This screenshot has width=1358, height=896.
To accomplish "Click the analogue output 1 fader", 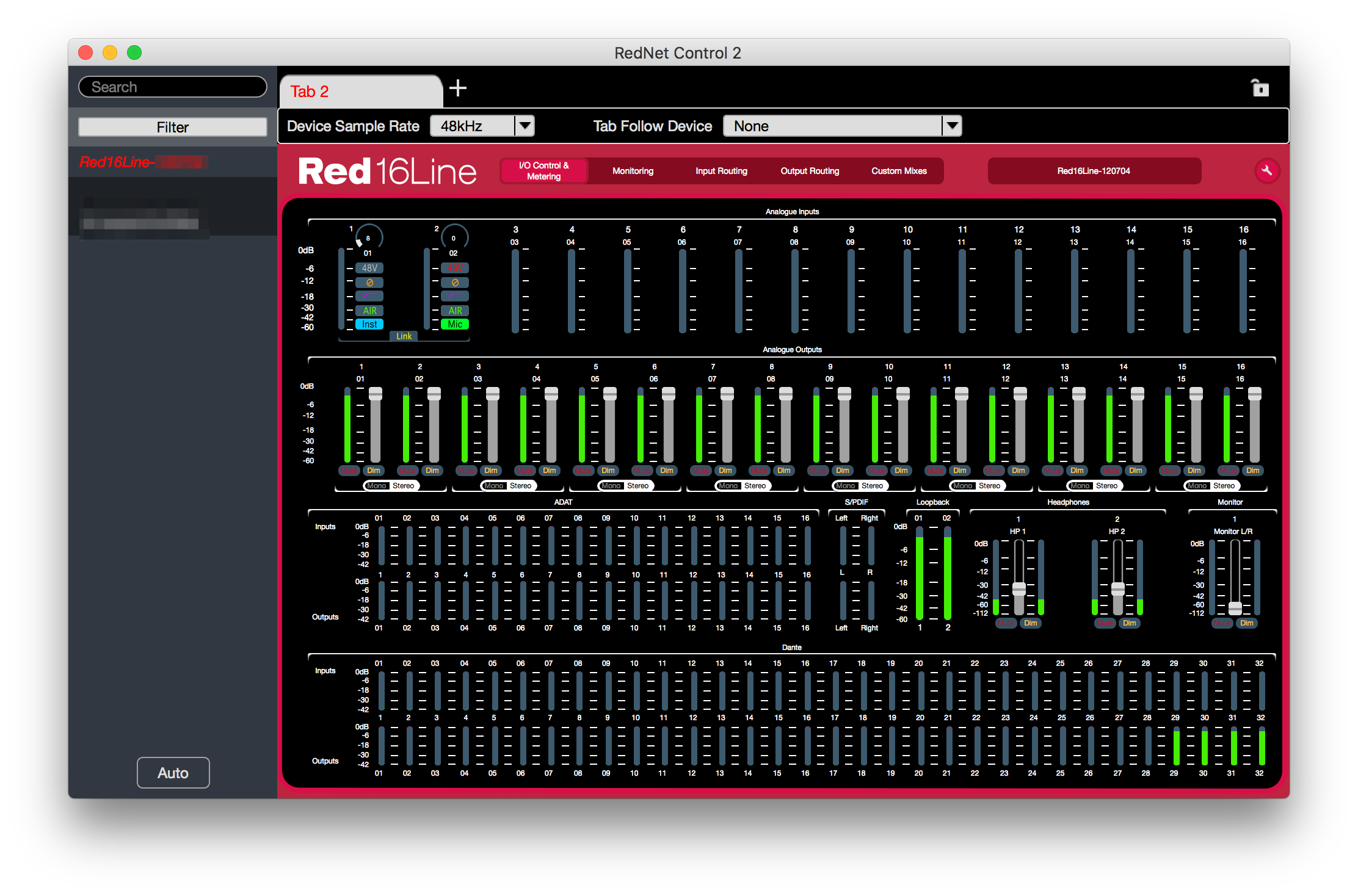I will (x=376, y=394).
